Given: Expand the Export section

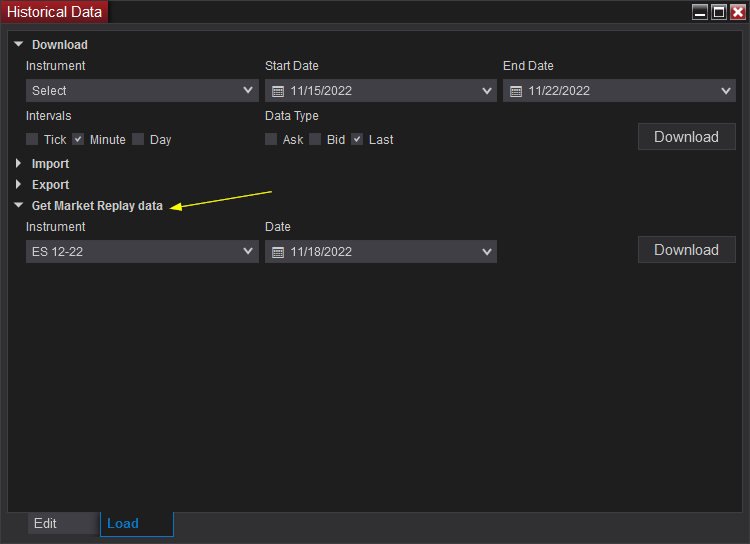Looking at the screenshot, I should 18,184.
